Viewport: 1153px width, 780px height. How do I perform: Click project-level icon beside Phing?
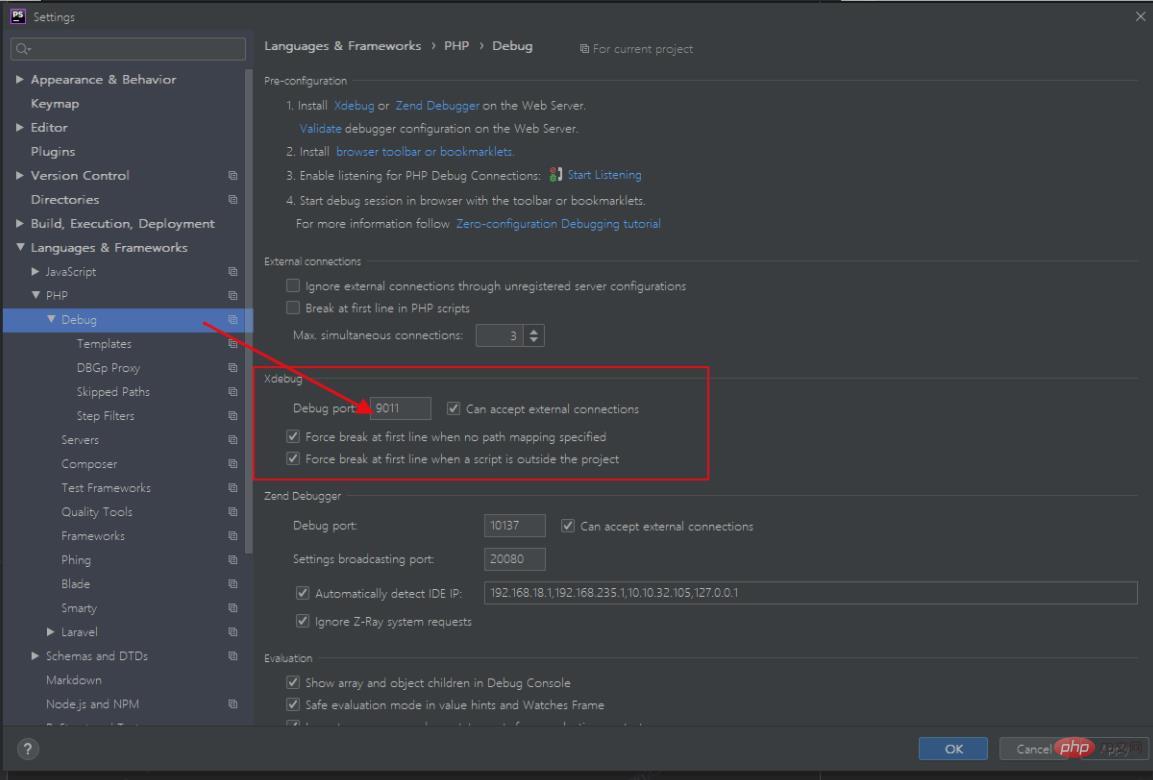tap(233, 560)
